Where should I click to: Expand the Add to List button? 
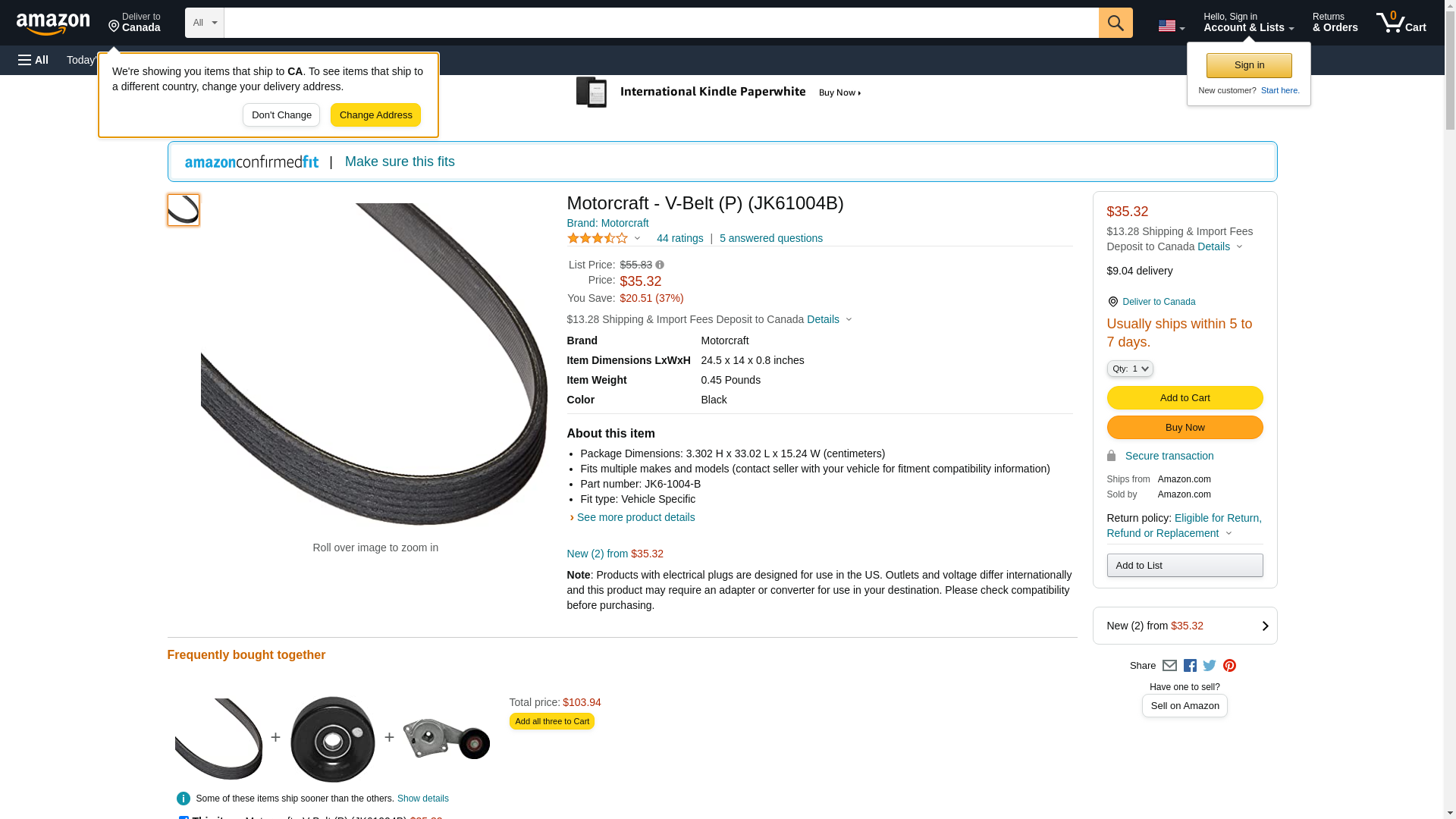click(1184, 566)
